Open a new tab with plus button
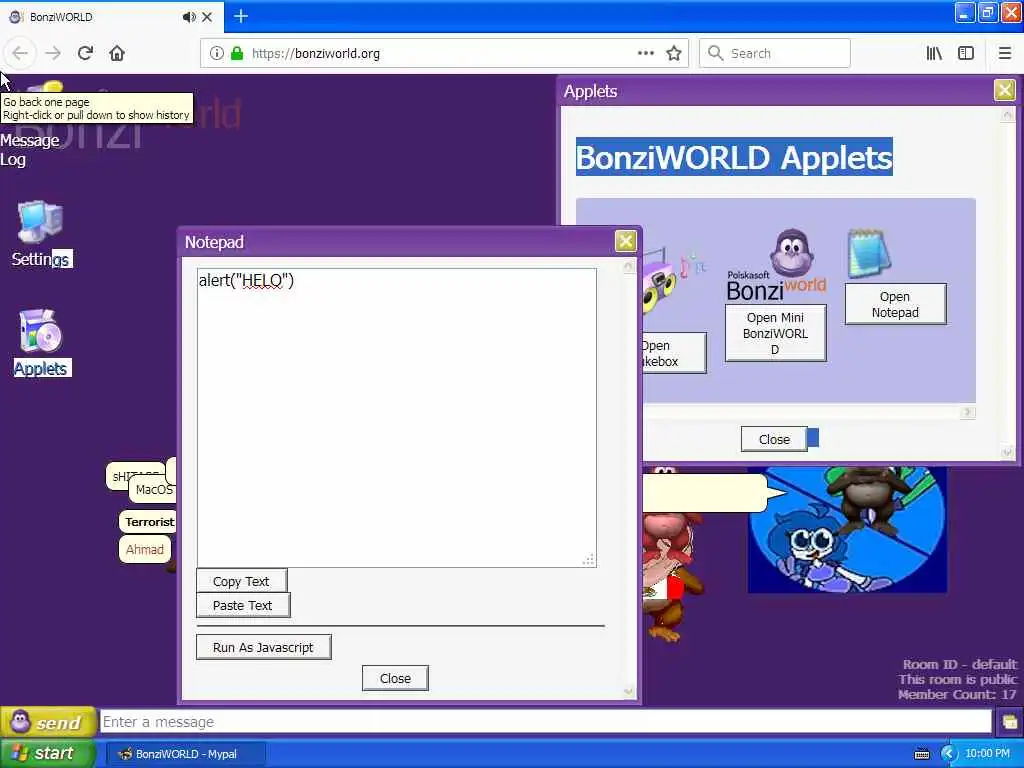Viewport: 1024px width, 768px height. pos(241,16)
